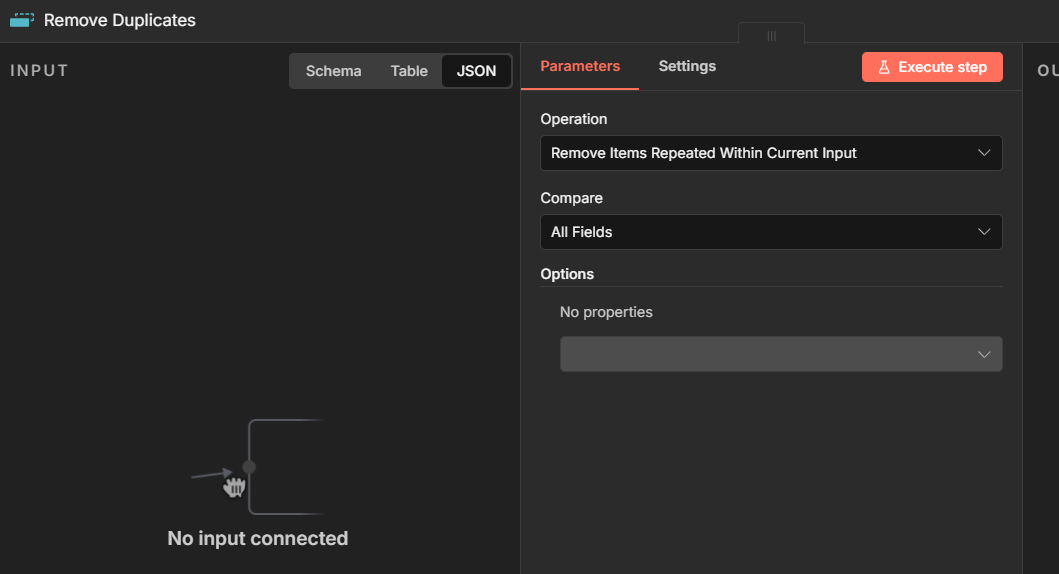Click the chevron arrow on Compare field
The height and width of the screenshot is (574, 1059).
[x=983, y=232]
